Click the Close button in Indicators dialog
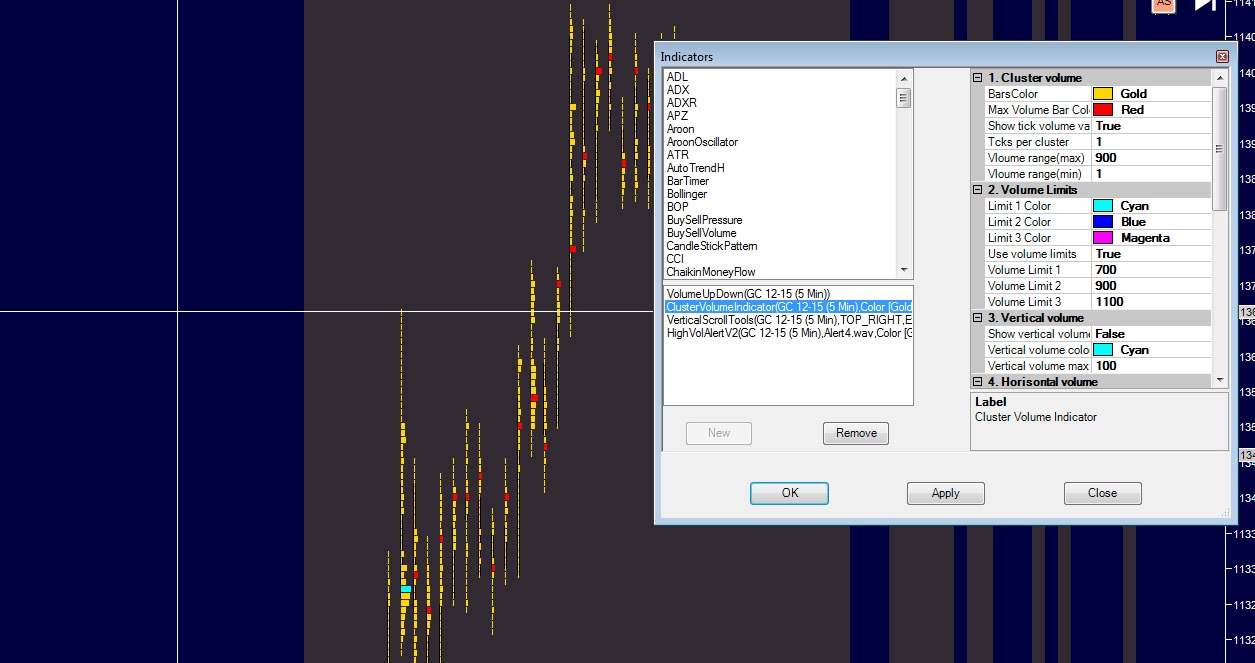This screenshot has width=1255, height=663. point(1102,493)
